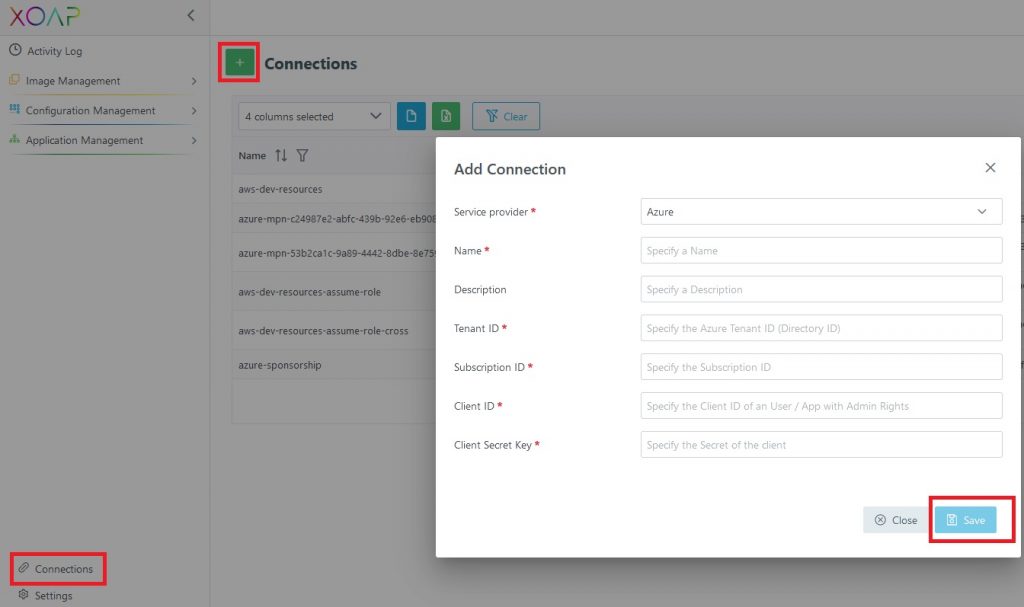Click the blue CSV export file icon
Screen dimensions: 1024x607
(411, 116)
